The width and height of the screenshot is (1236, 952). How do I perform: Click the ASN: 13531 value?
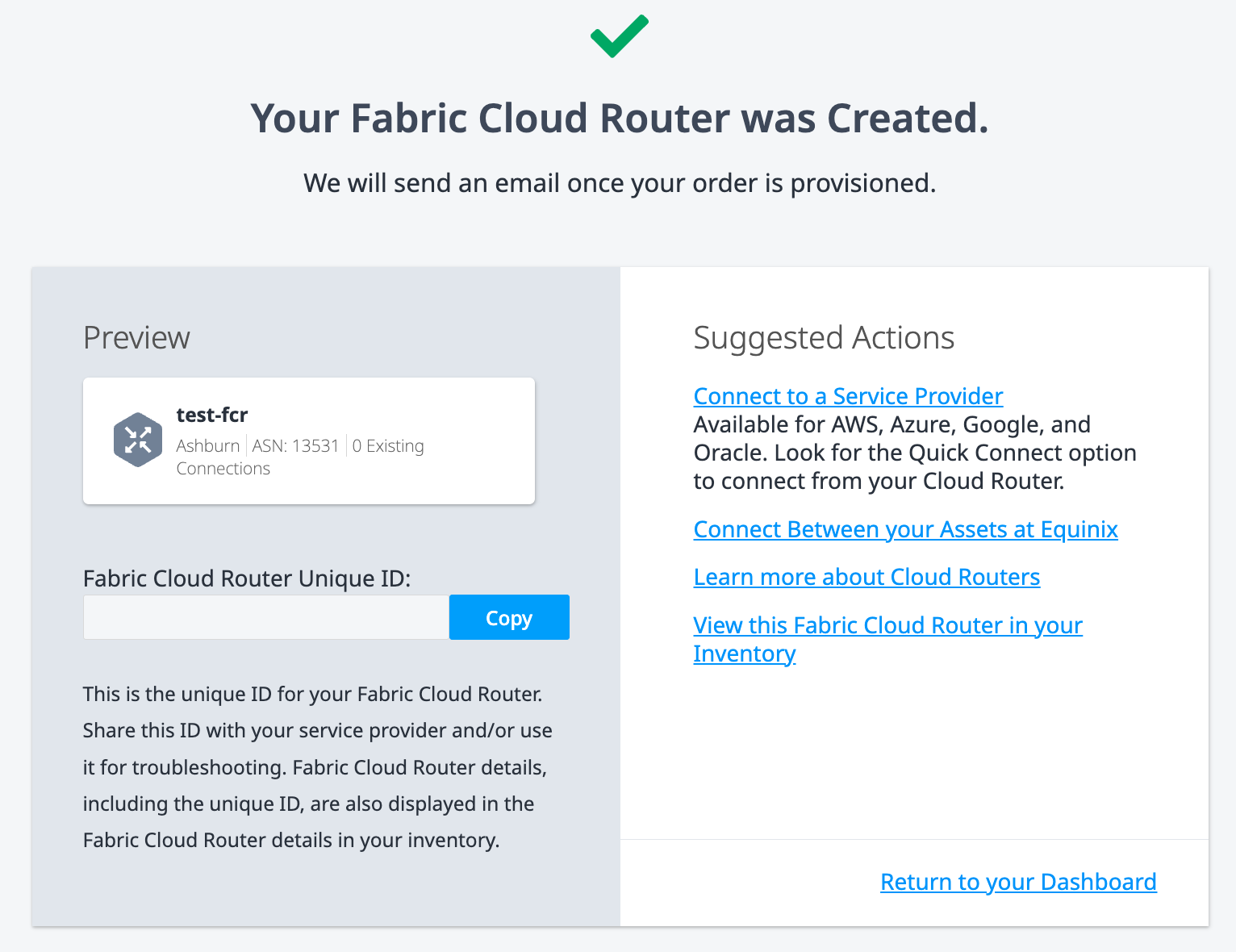296,445
